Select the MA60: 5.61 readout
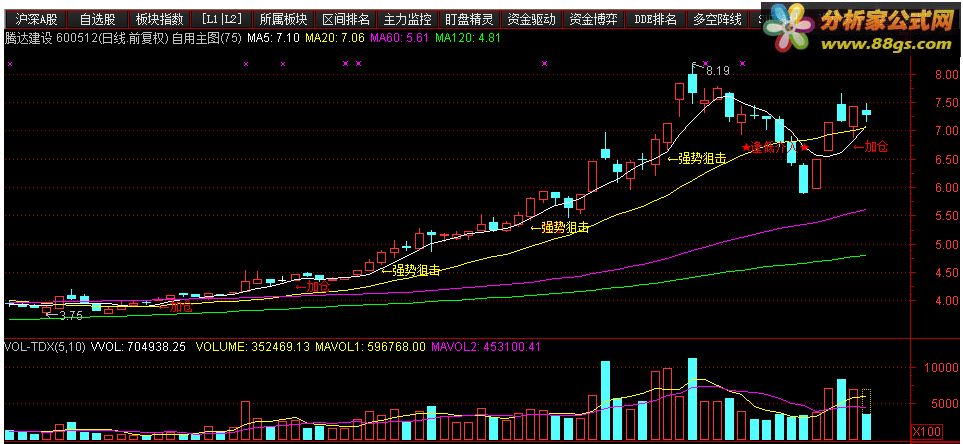 click(x=400, y=38)
